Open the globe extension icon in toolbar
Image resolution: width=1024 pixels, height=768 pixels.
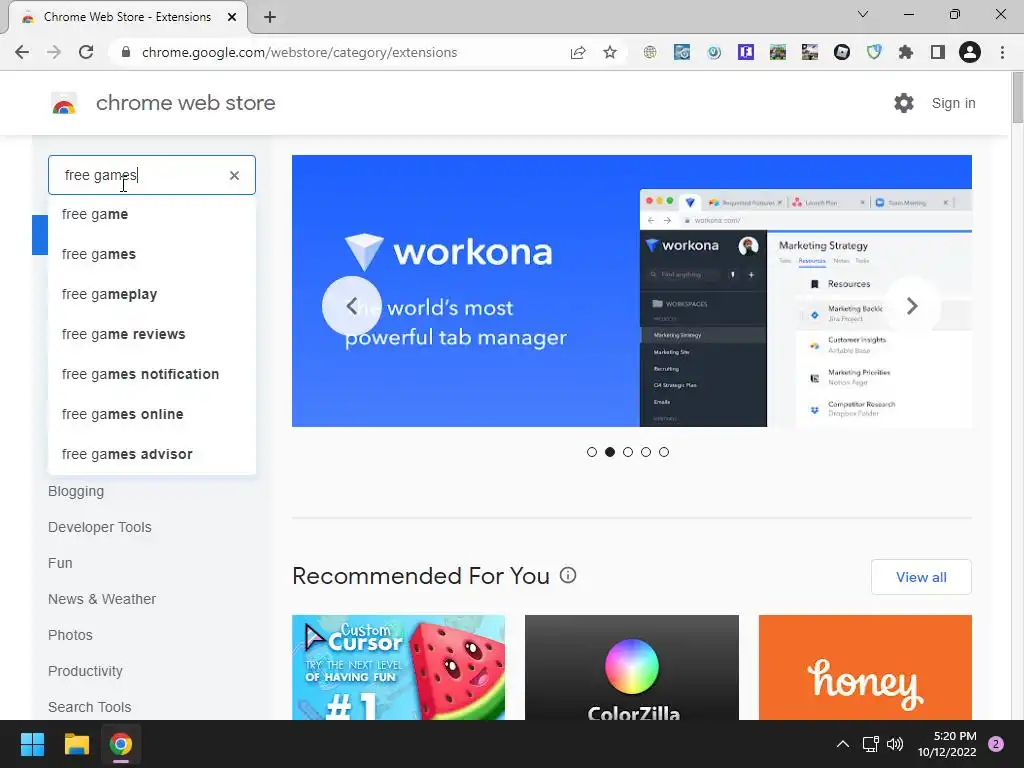point(650,52)
